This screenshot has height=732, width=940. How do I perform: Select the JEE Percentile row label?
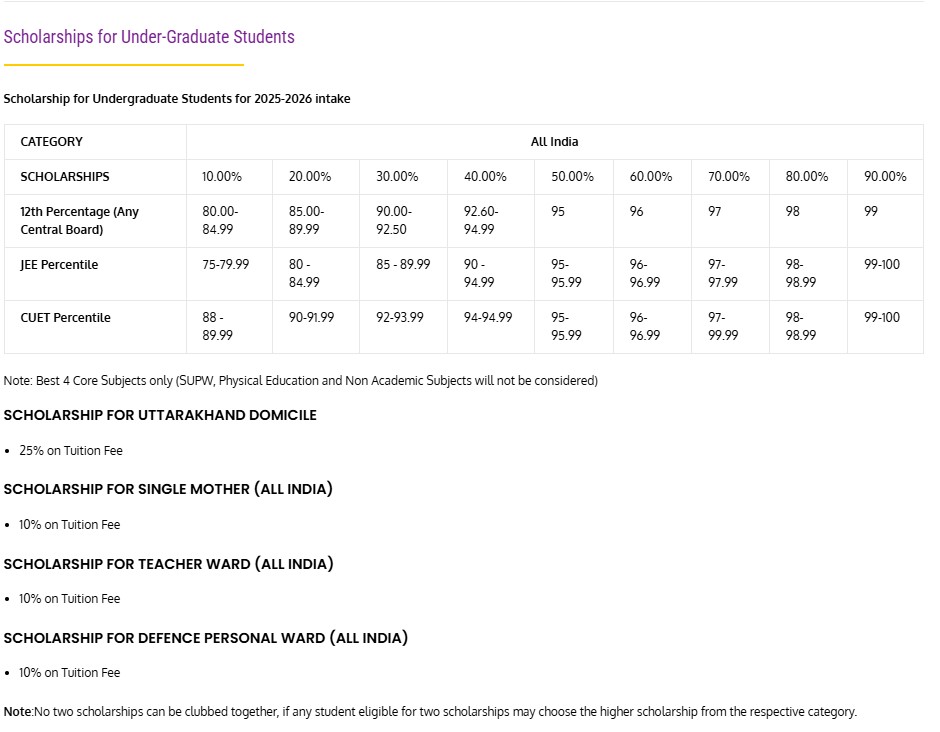(95, 274)
